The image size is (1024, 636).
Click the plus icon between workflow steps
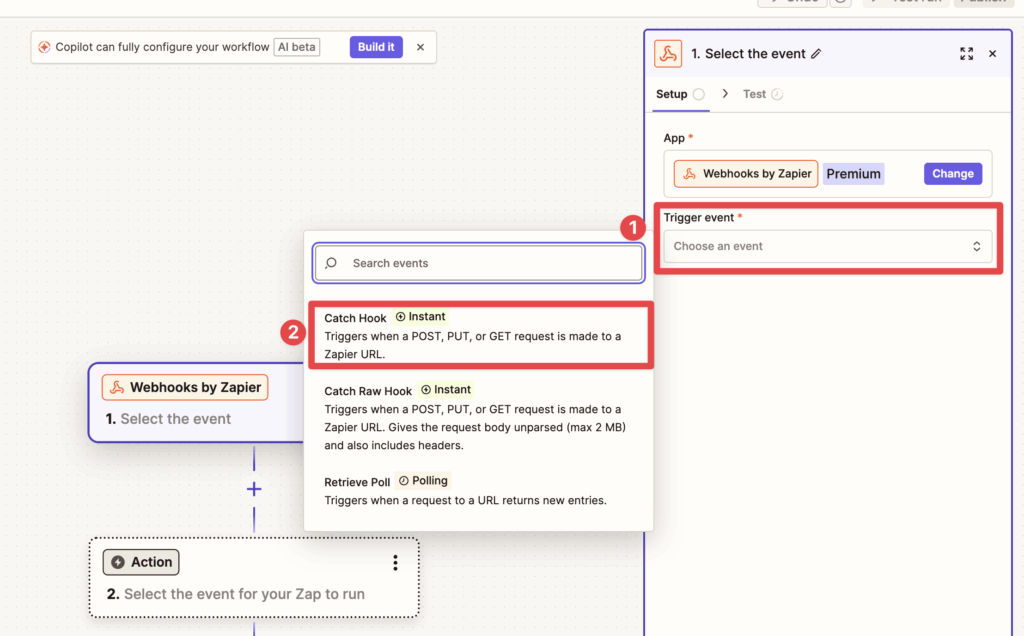(253, 489)
